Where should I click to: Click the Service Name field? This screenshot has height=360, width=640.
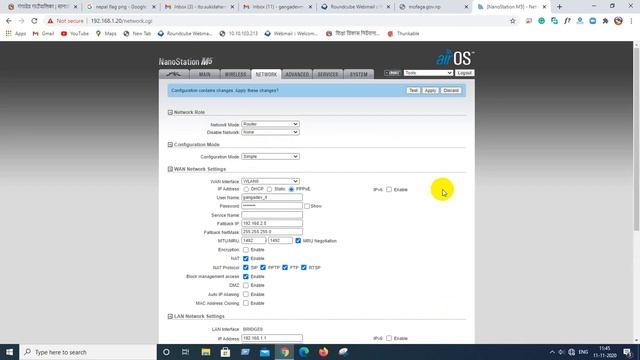click(272, 215)
